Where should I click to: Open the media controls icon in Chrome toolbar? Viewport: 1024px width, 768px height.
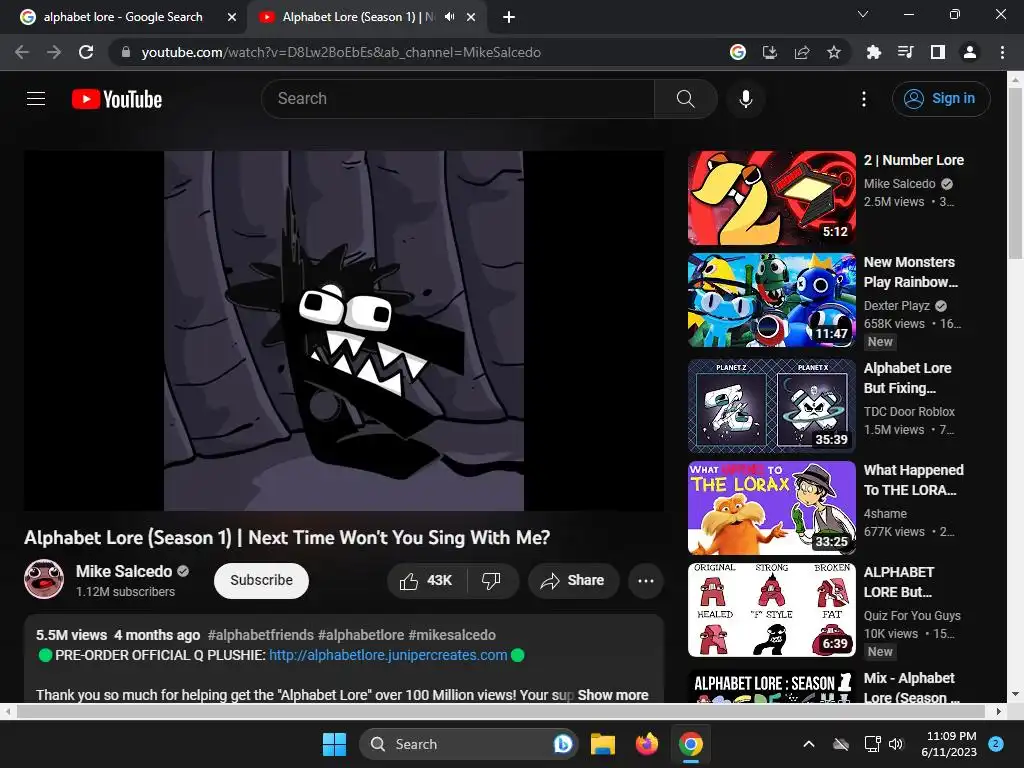point(906,52)
